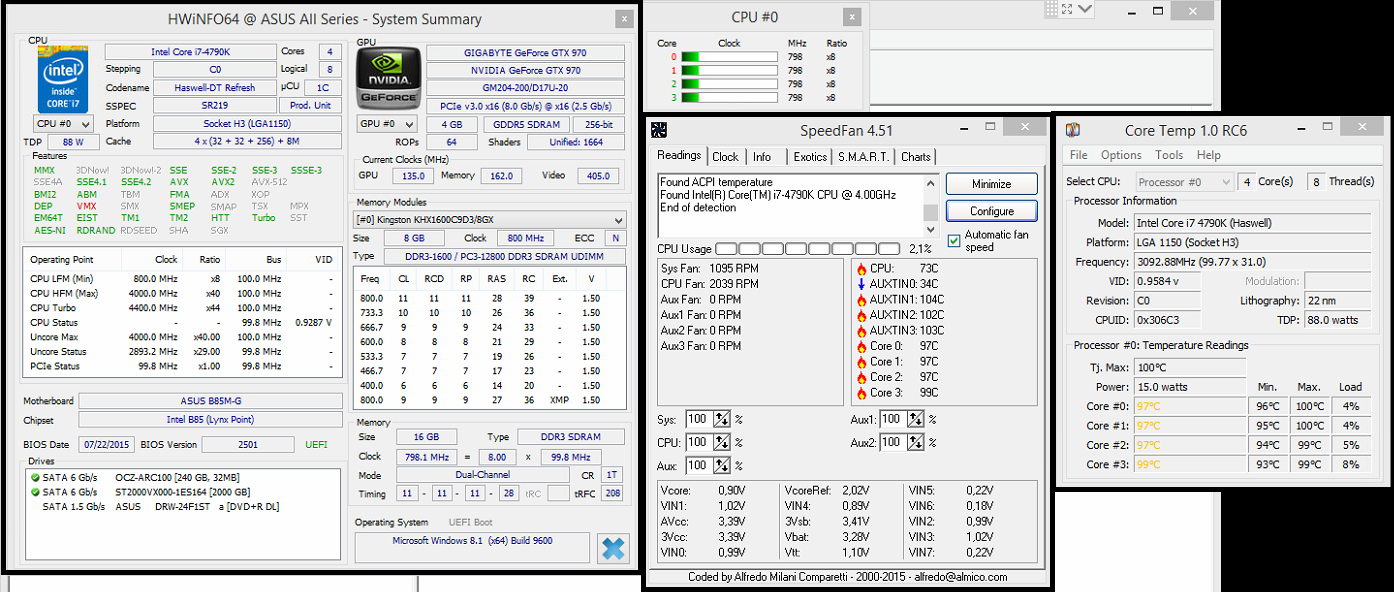Click the Minimize button in SpeedFan

[x=992, y=184]
